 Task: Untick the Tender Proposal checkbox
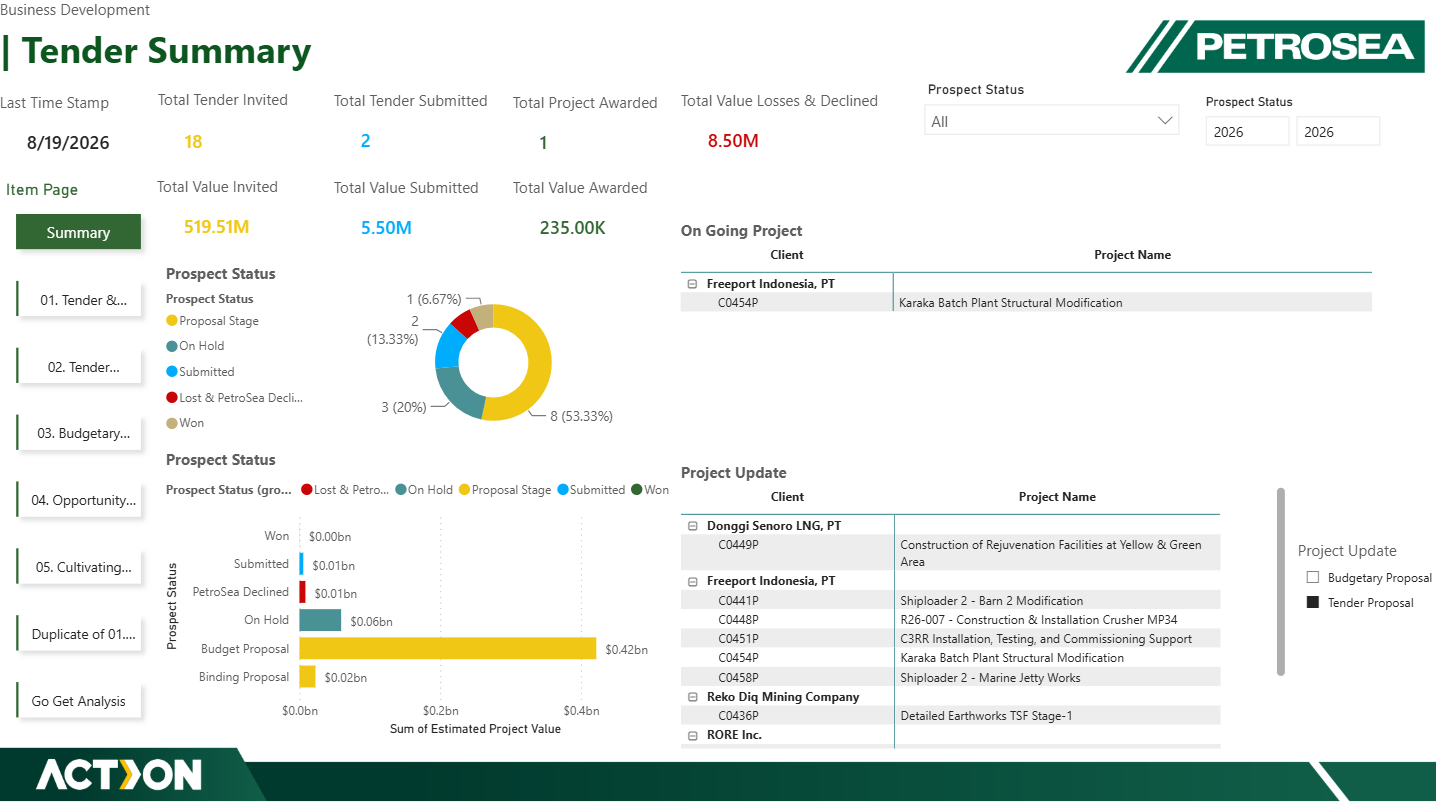1313,602
